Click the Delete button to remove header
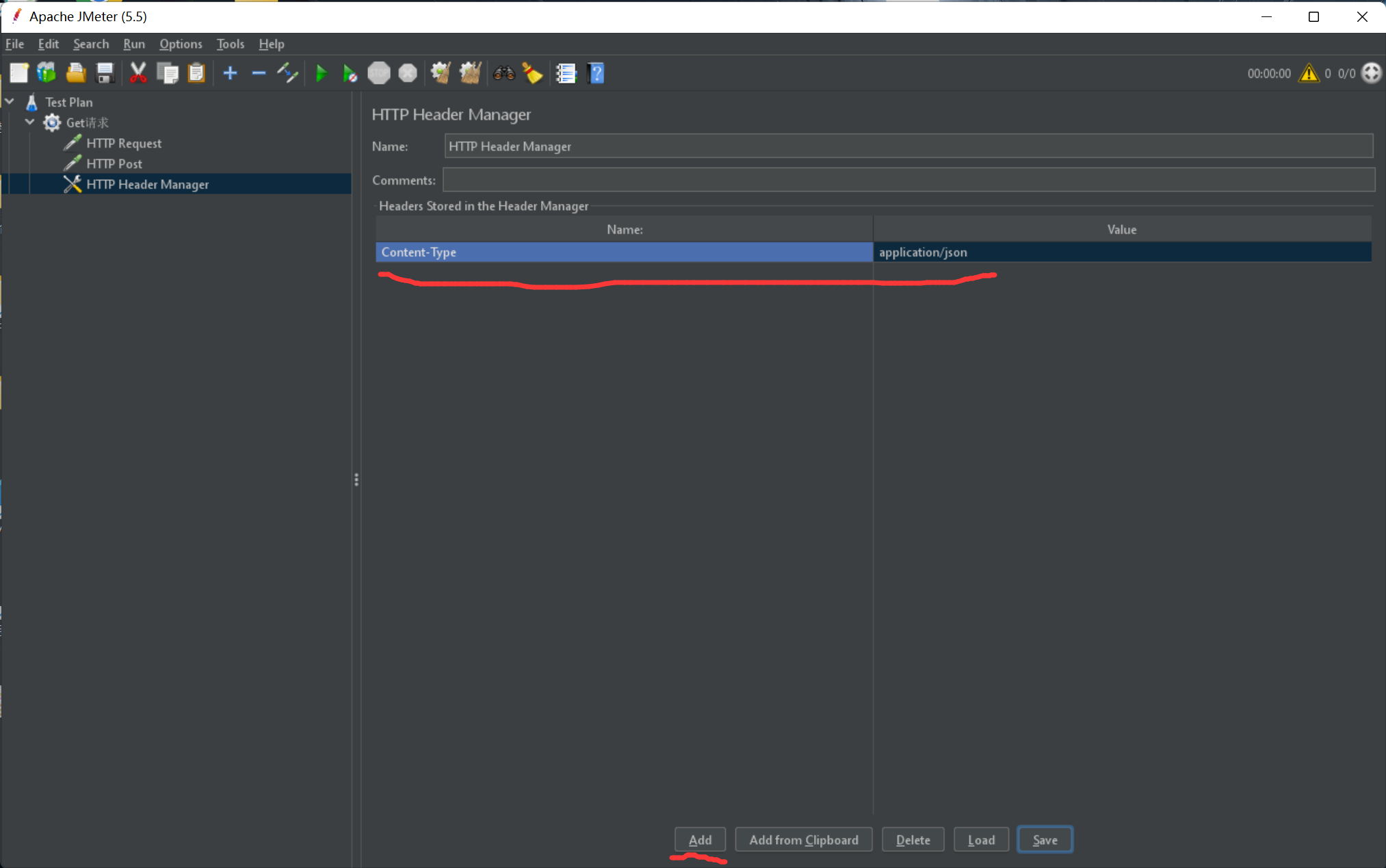 pos(912,840)
